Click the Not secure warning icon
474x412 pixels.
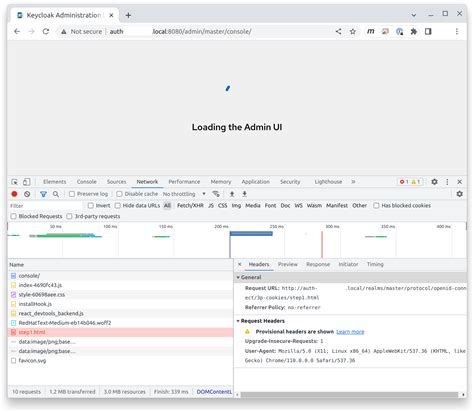[63, 32]
